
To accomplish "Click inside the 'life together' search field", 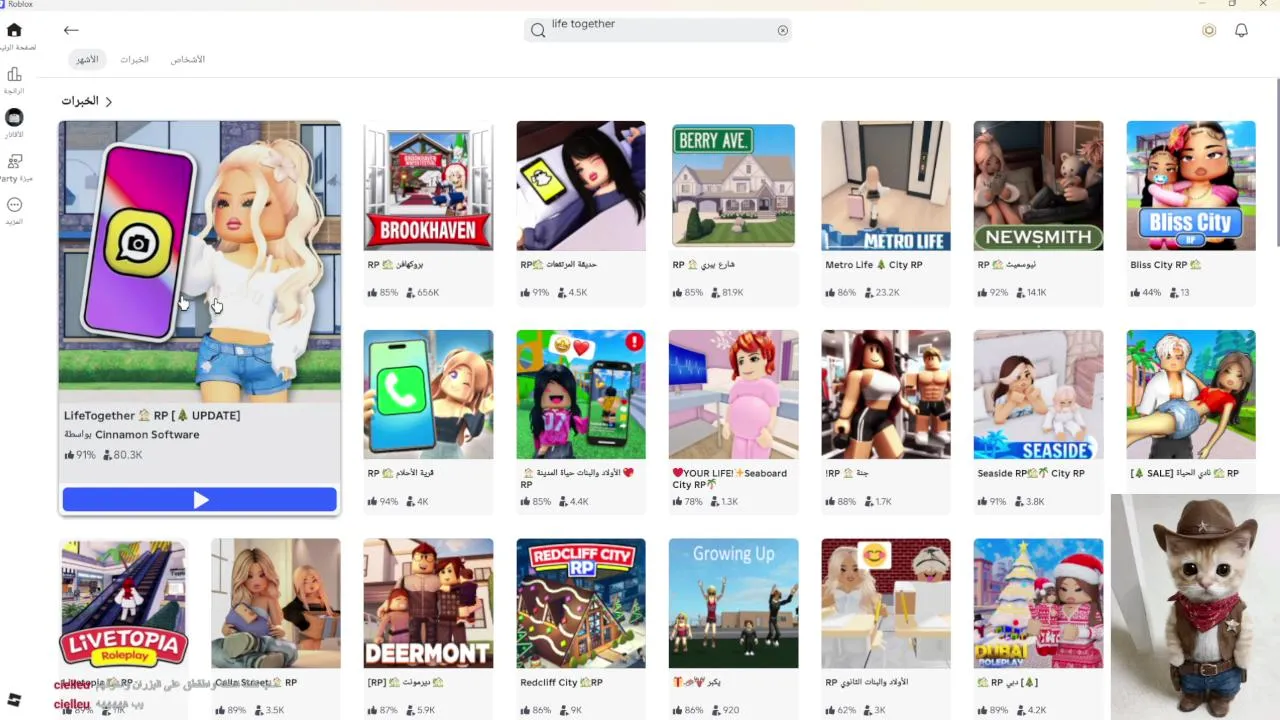I will pos(659,30).
